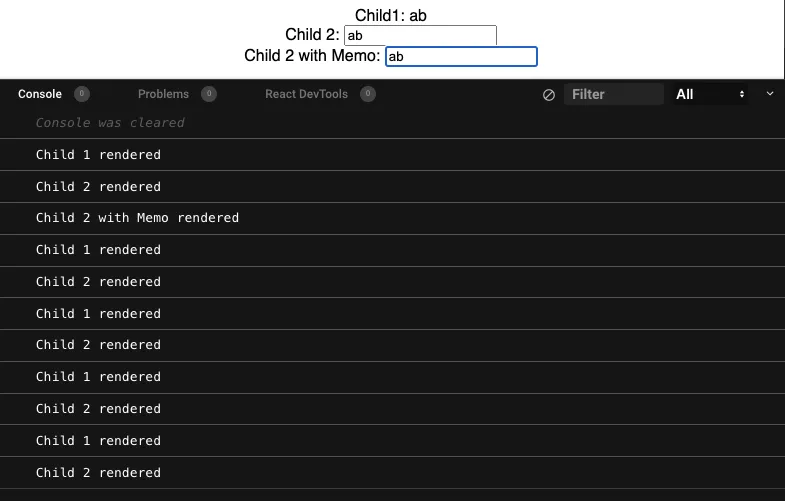The height and width of the screenshot is (501, 785).
Task: Switch to the Console tab
Action: pos(40,94)
